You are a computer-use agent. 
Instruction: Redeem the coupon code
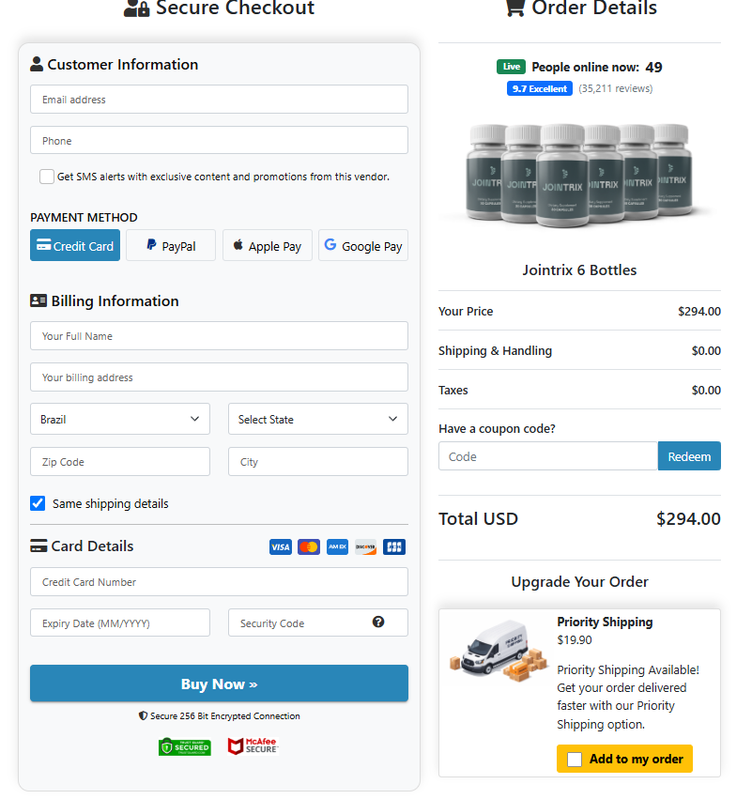point(689,456)
